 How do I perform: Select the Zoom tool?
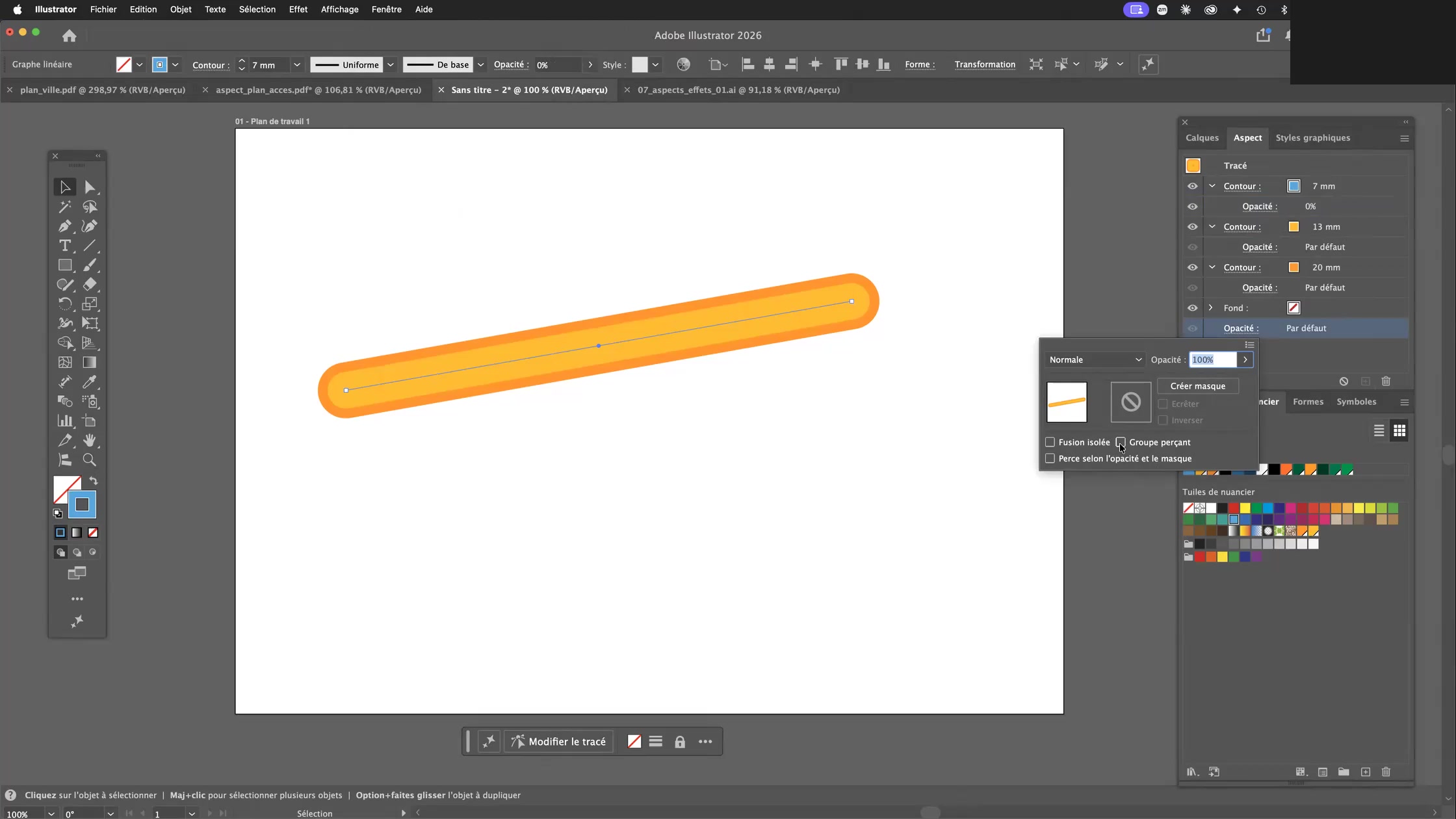click(90, 460)
